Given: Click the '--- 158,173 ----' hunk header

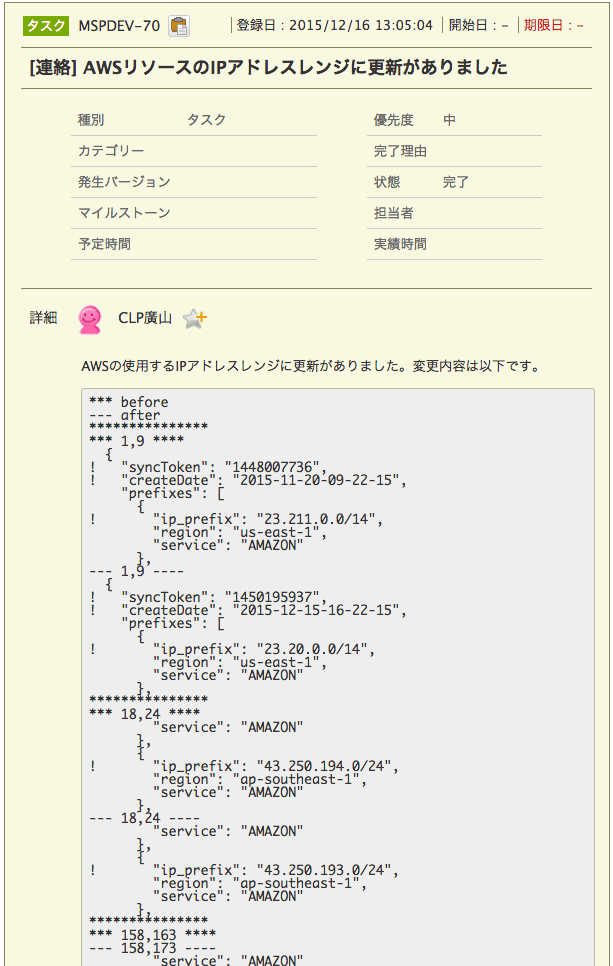Looking at the screenshot, I should (x=153, y=948).
